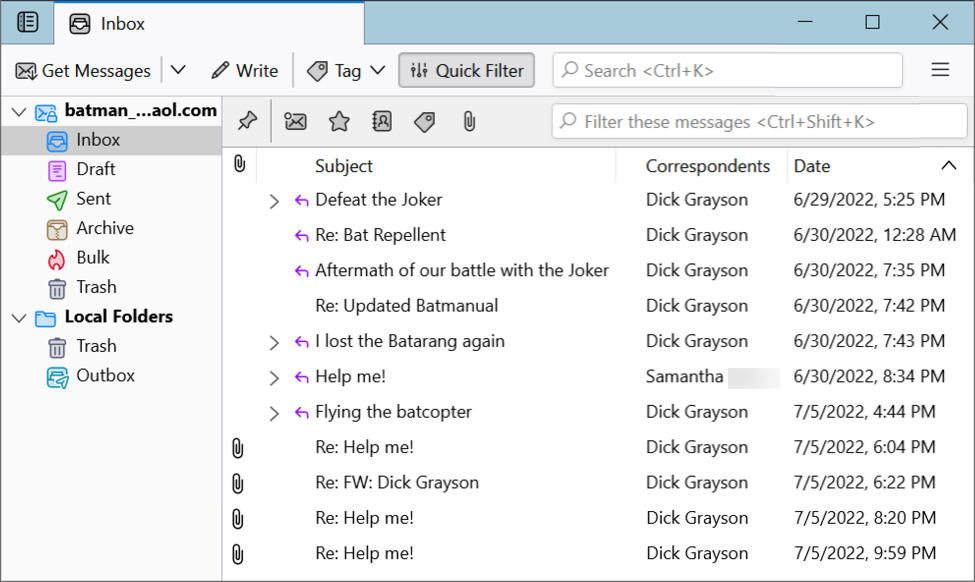Click the attachment column header icon
Screen dimensions: 975x582
pos(239,165)
